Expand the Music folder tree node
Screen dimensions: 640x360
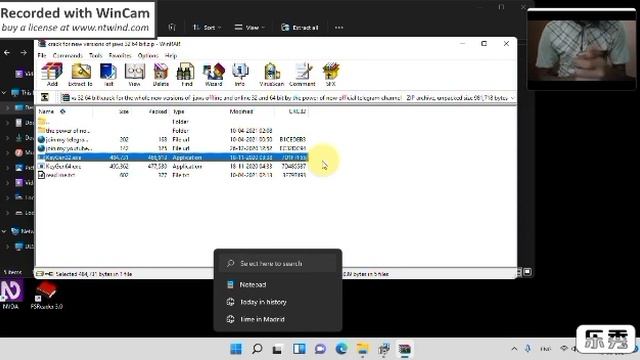pos(7,153)
